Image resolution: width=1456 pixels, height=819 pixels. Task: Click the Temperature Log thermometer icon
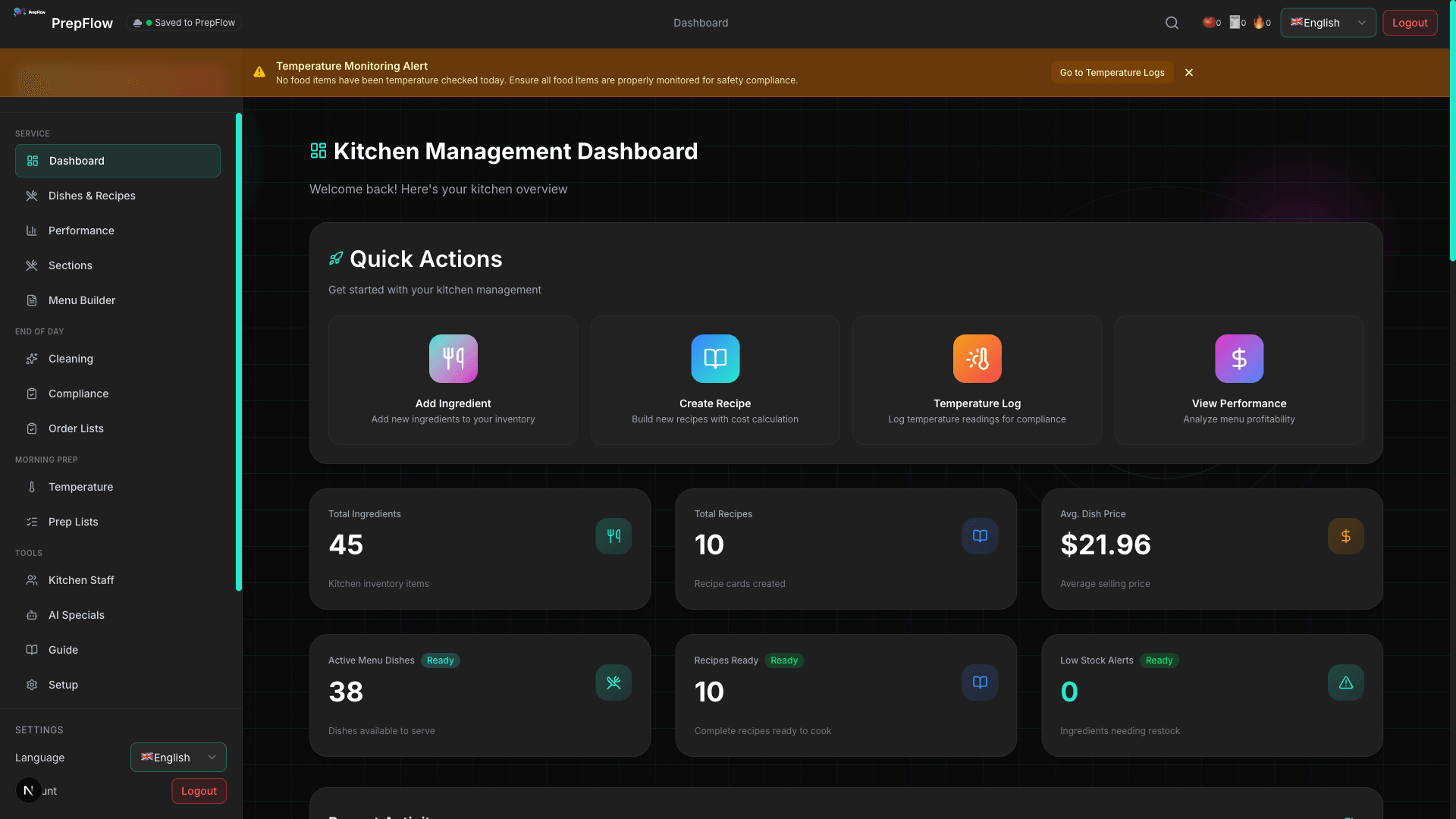point(977,359)
